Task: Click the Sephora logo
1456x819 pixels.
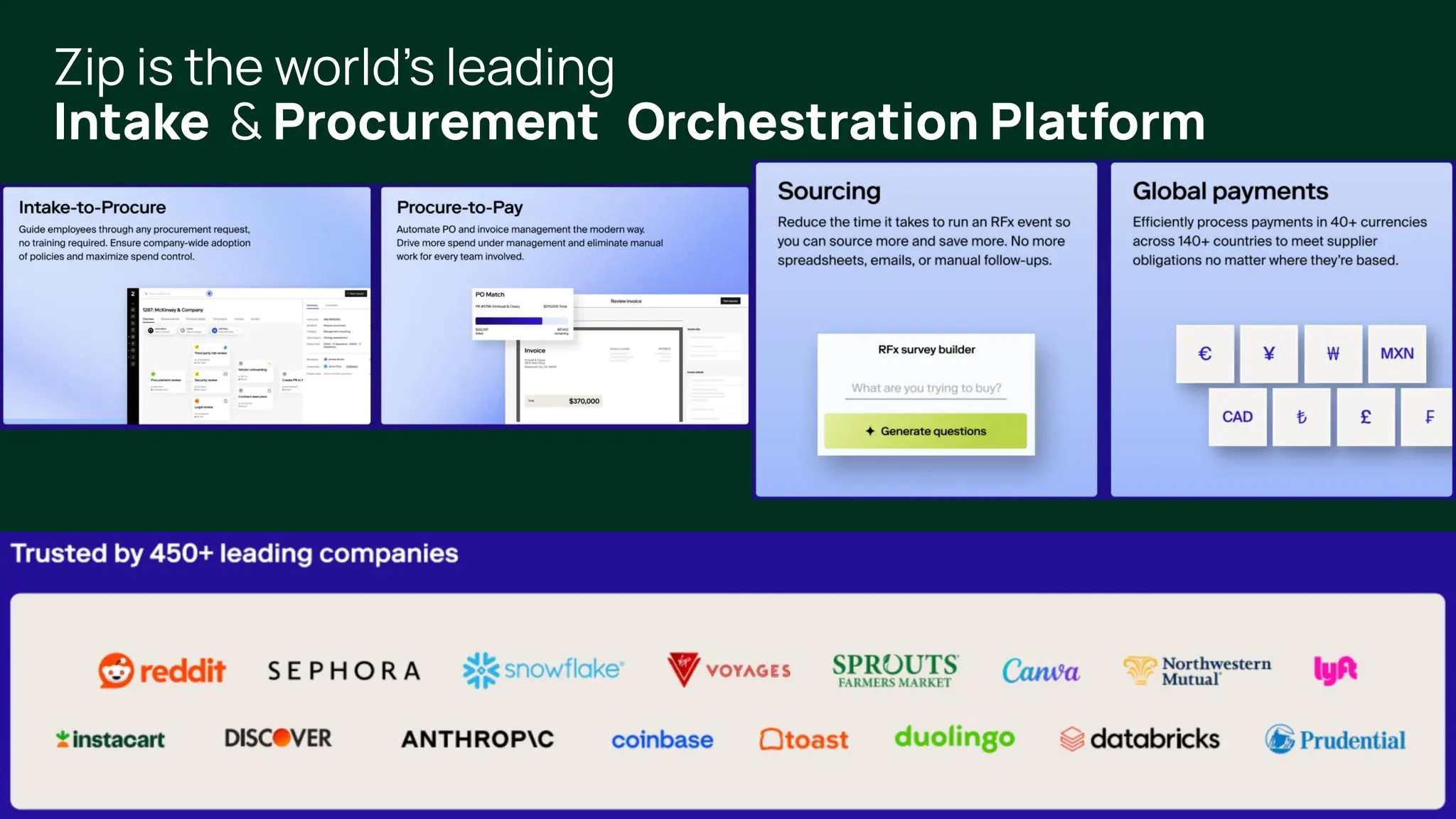Action: point(344,670)
